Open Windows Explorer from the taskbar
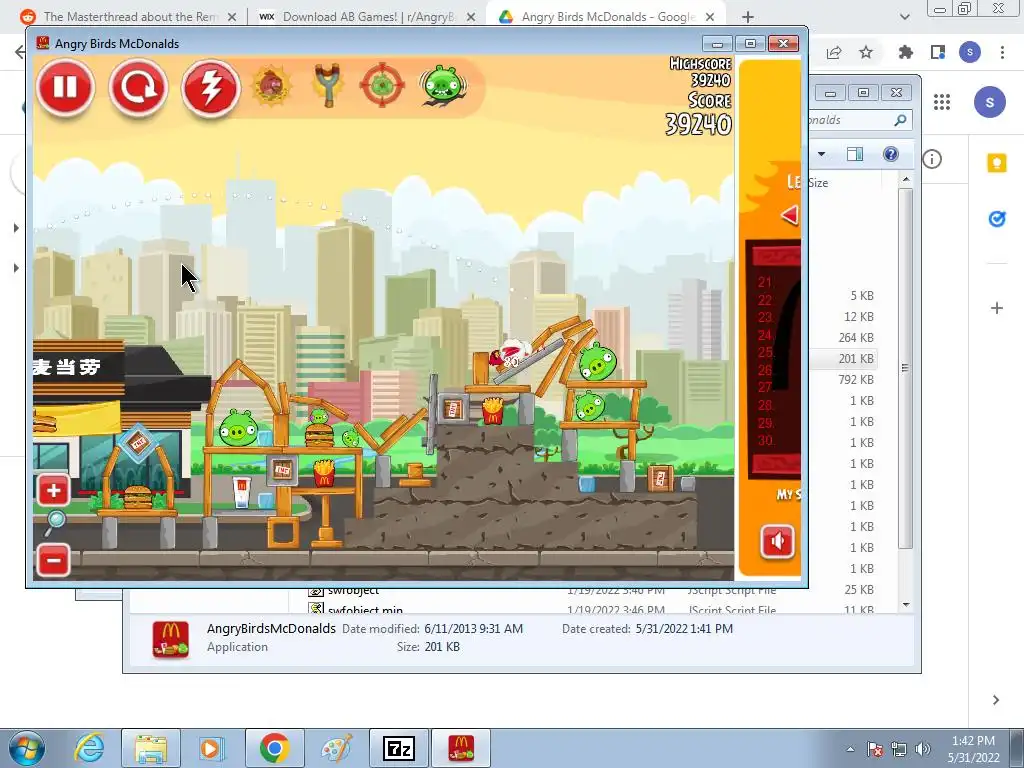The width and height of the screenshot is (1024, 768). tap(150, 748)
